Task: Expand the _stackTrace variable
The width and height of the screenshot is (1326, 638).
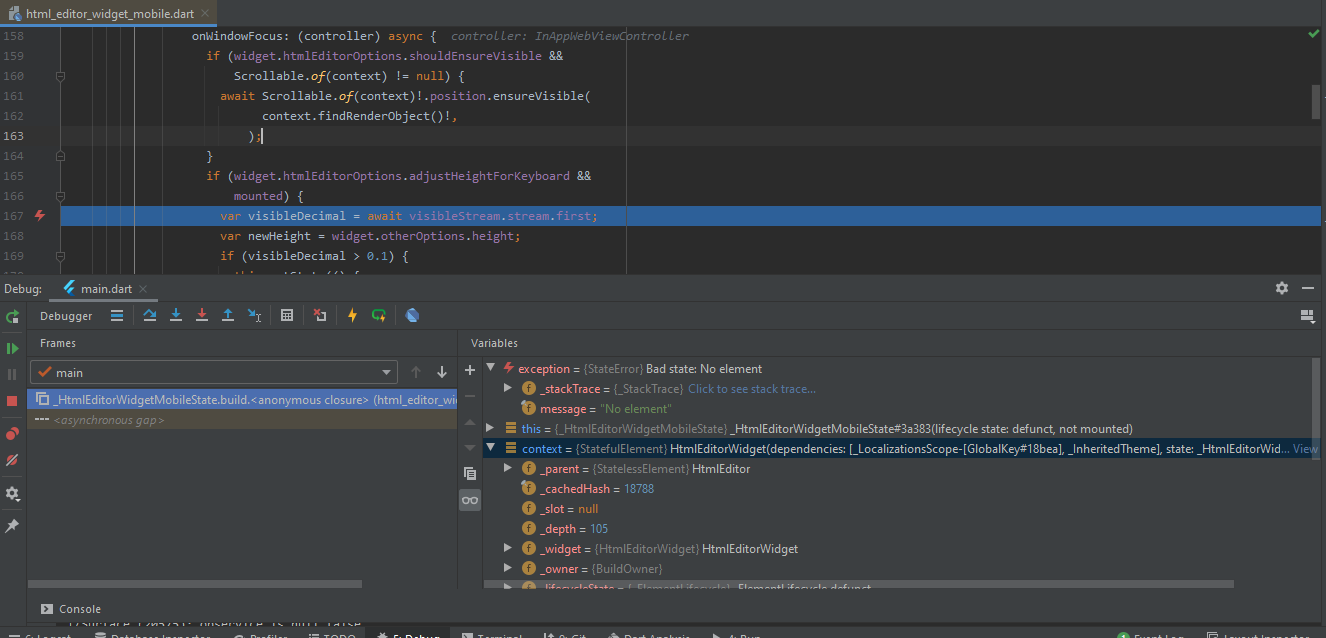Action: click(x=507, y=388)
